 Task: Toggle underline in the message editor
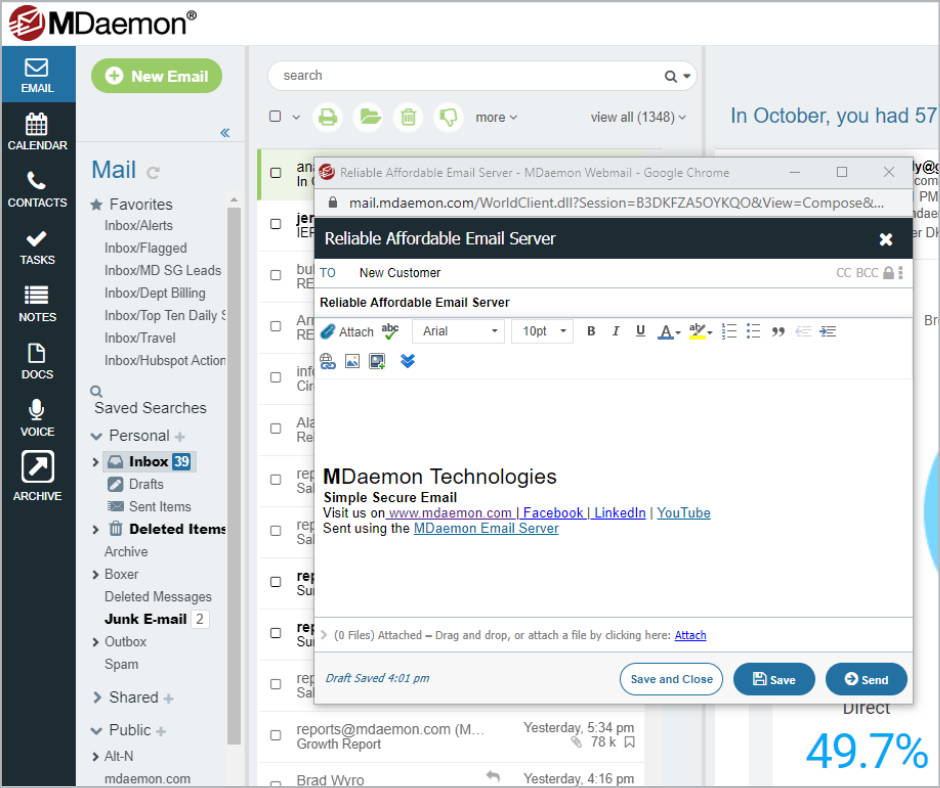(640, 331)
